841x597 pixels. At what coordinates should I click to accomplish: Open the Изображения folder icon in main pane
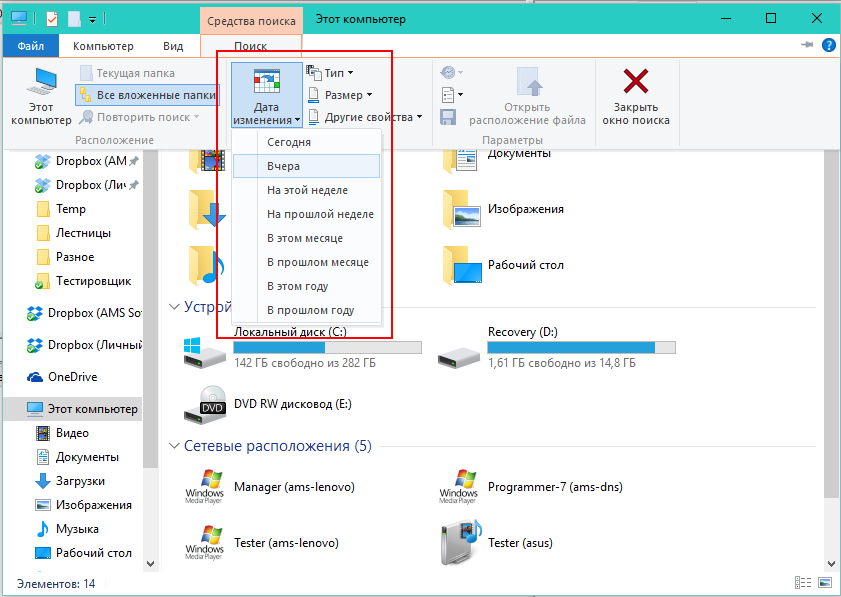pos(462,209)
